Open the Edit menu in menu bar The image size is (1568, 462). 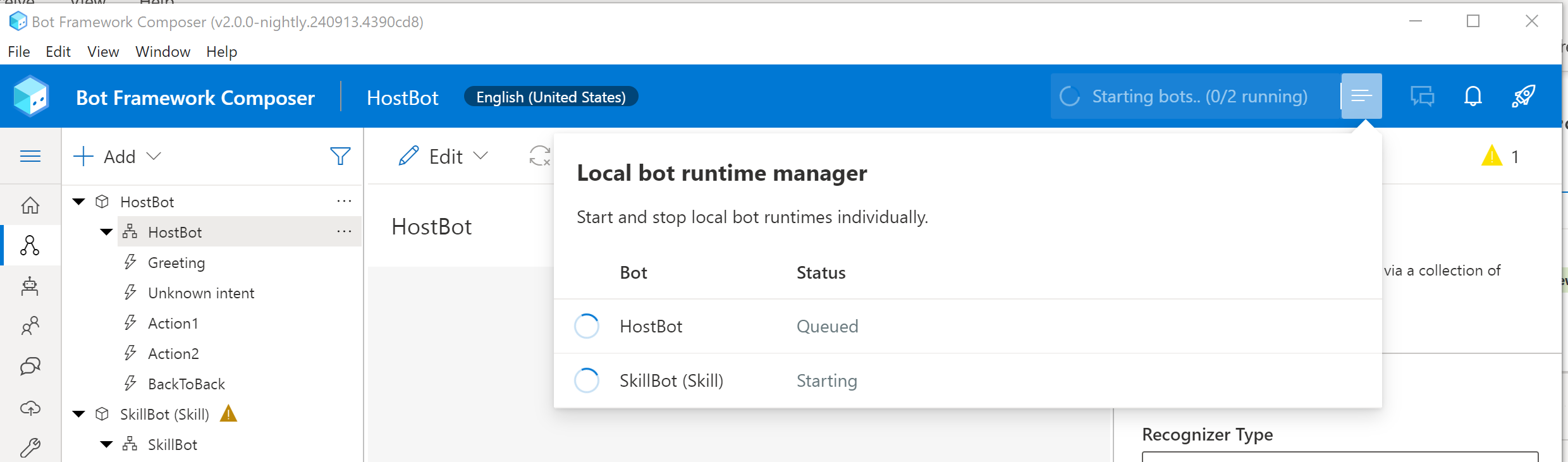[58, 52]
